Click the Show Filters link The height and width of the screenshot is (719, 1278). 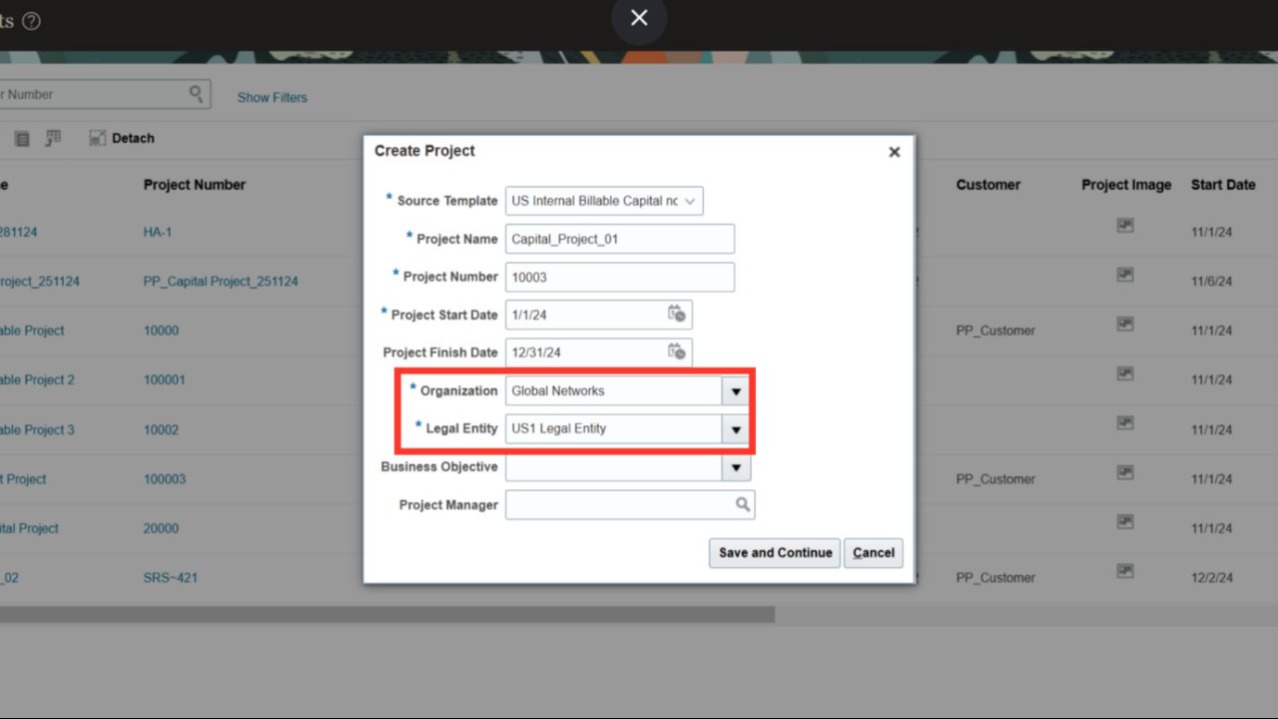tap(272, 97)
